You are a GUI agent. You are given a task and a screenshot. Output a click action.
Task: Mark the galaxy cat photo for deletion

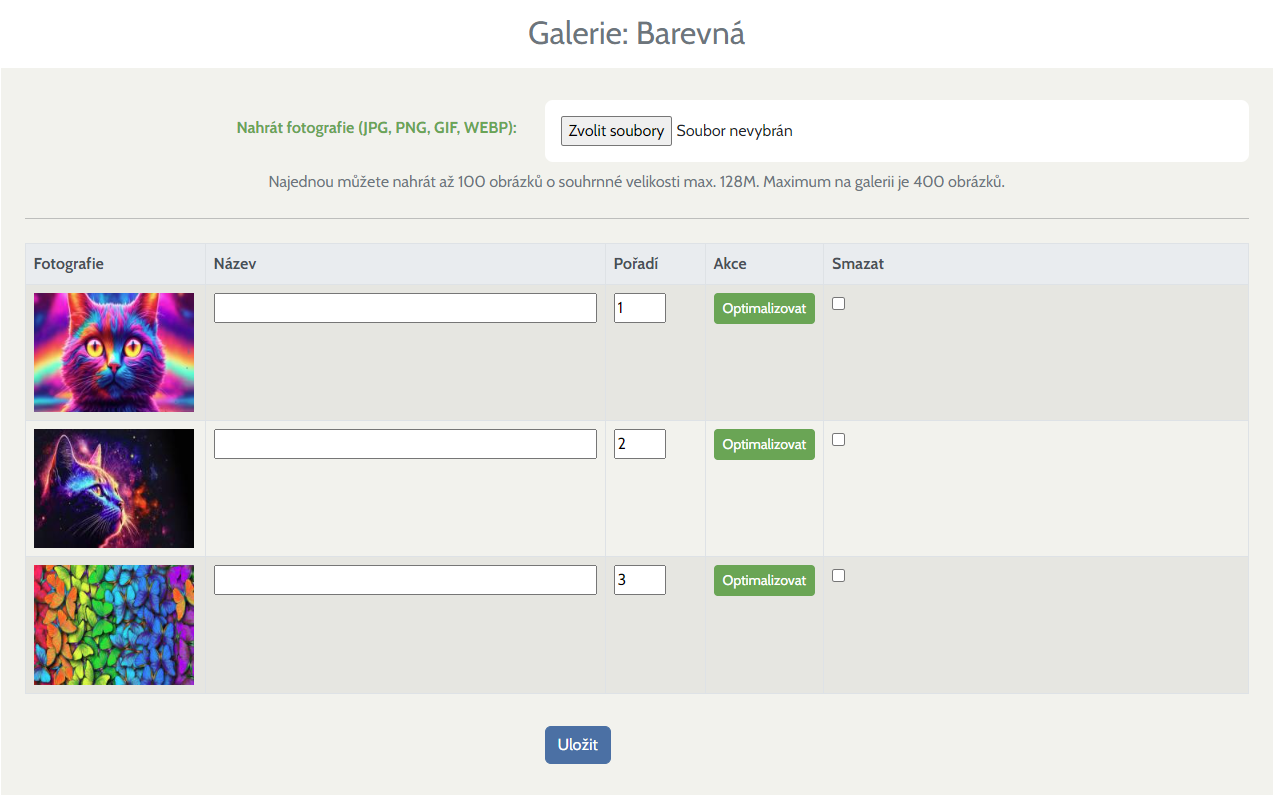coord(839,440)
